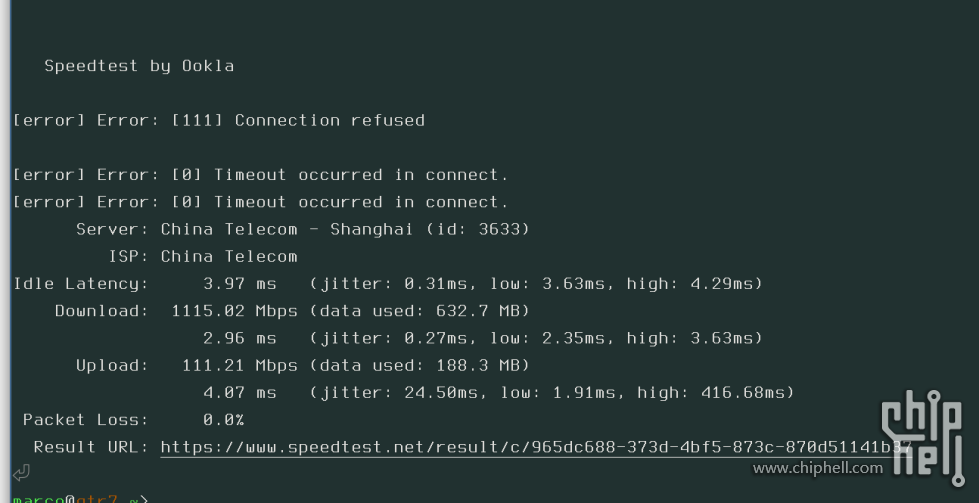Viewport: 979px width, 503px height.
Task: Click the Idle Latency 3.97 ms value
Action: point(240,284)
